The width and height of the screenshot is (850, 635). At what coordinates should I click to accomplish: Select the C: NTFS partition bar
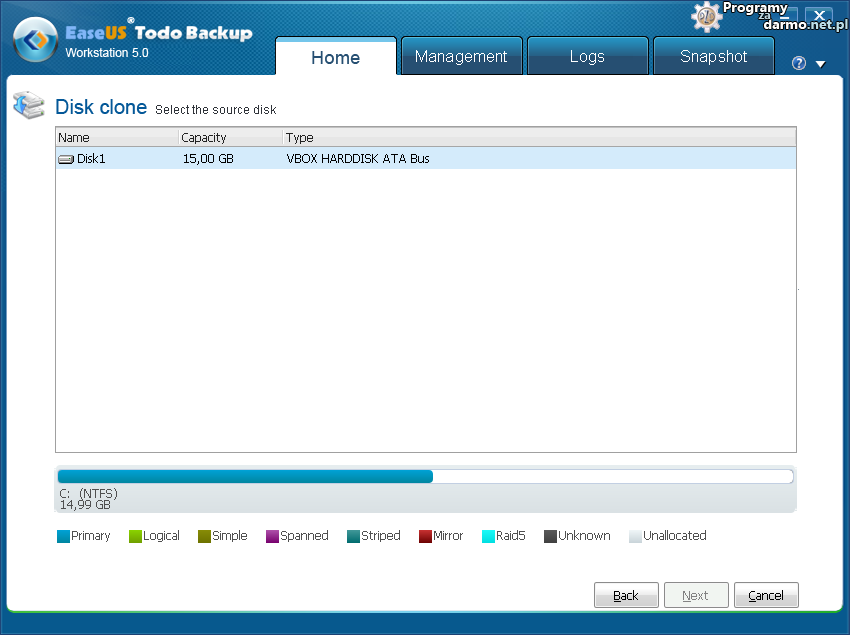pyautogui.click(x=245, y=476)
